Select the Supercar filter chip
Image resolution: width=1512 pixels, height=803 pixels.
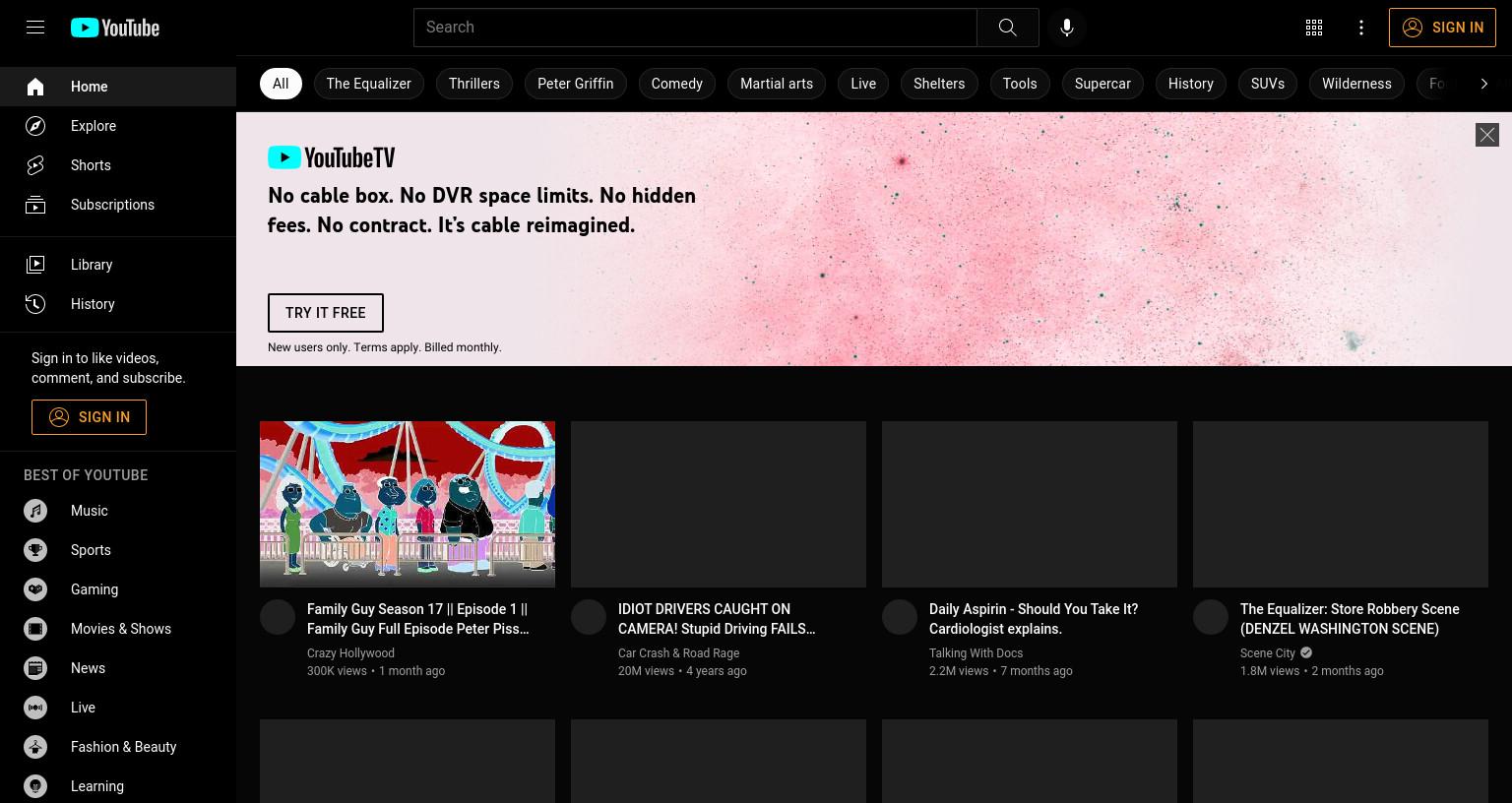pos(1102,84)
